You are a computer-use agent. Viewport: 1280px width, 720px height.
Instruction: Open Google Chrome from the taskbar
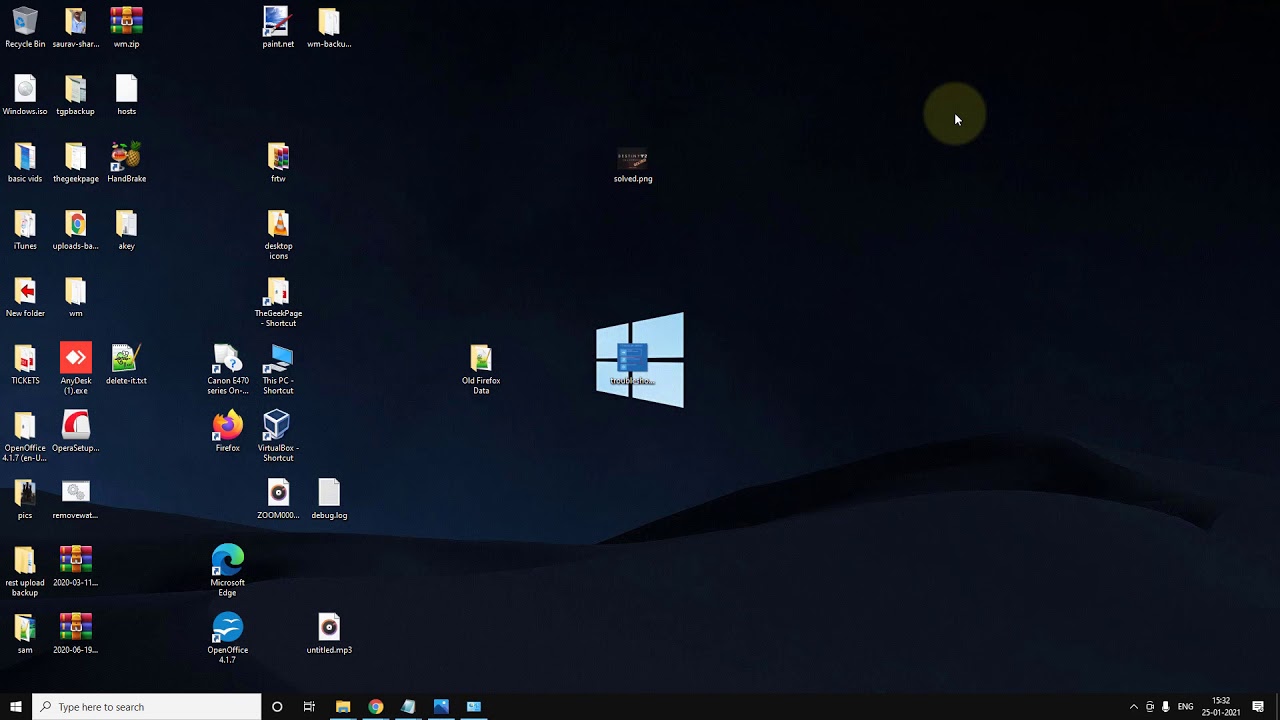click(x=376, y=707)
